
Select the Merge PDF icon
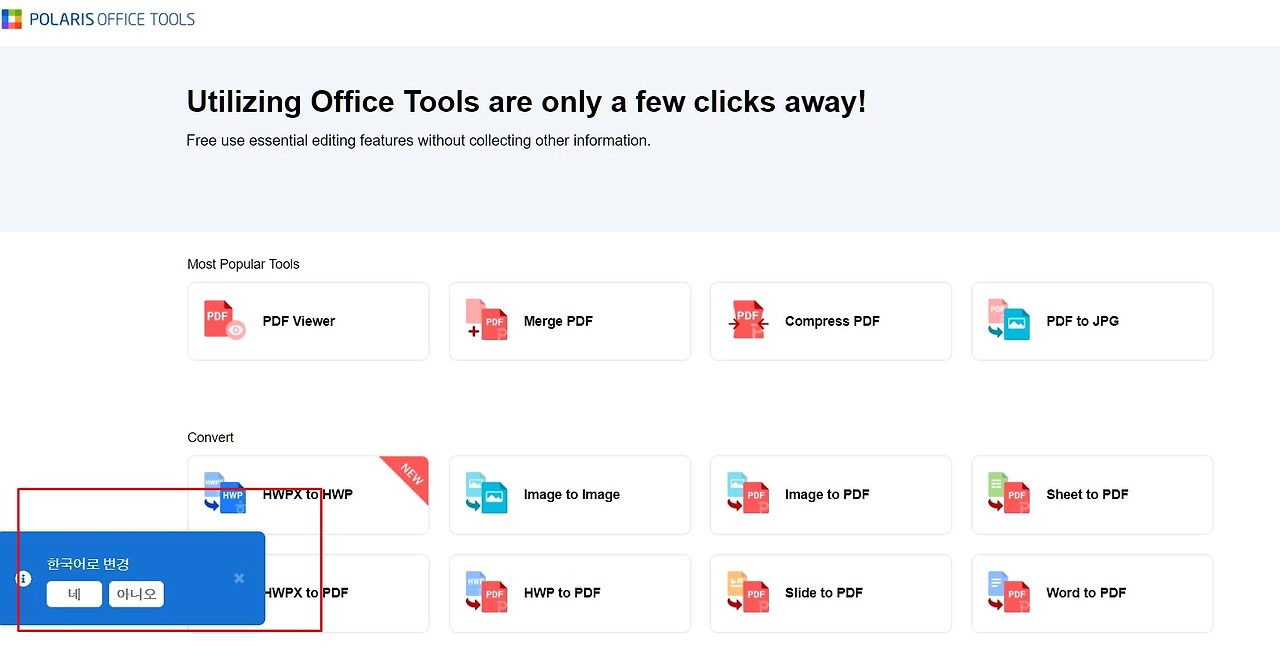coord(486,320)
